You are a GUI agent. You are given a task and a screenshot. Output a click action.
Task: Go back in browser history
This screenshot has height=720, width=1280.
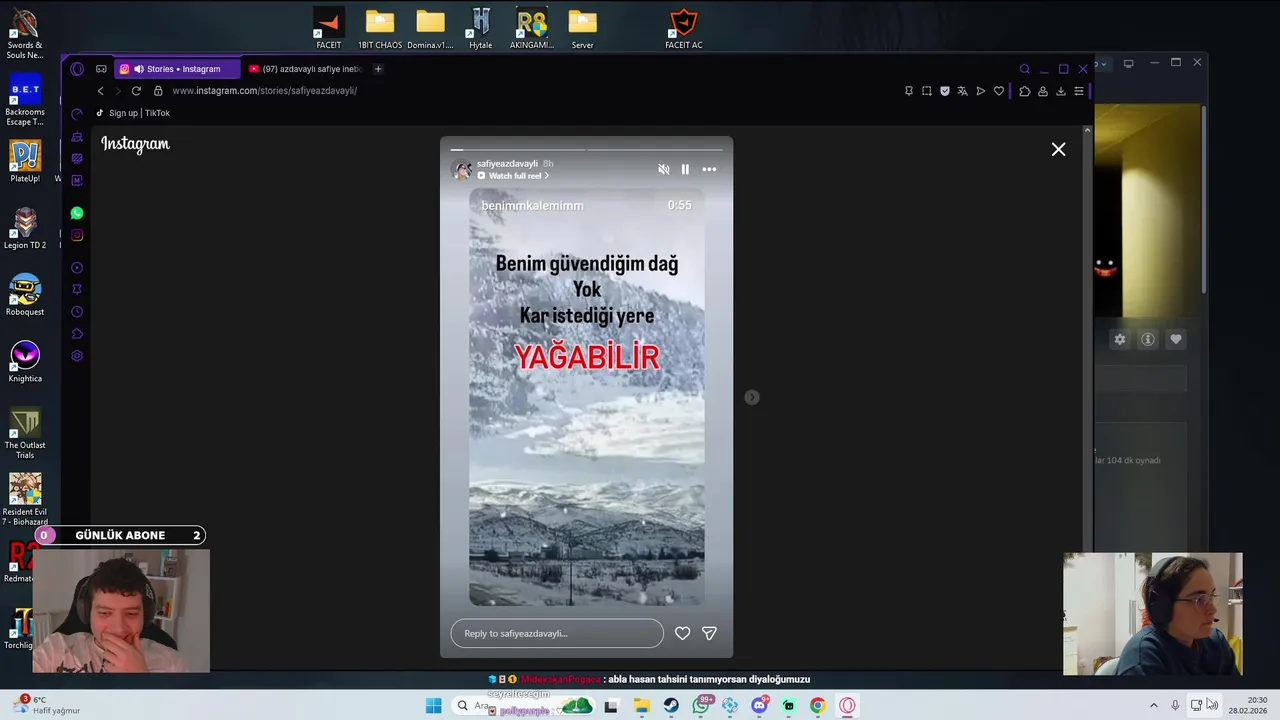coord(100,91)
